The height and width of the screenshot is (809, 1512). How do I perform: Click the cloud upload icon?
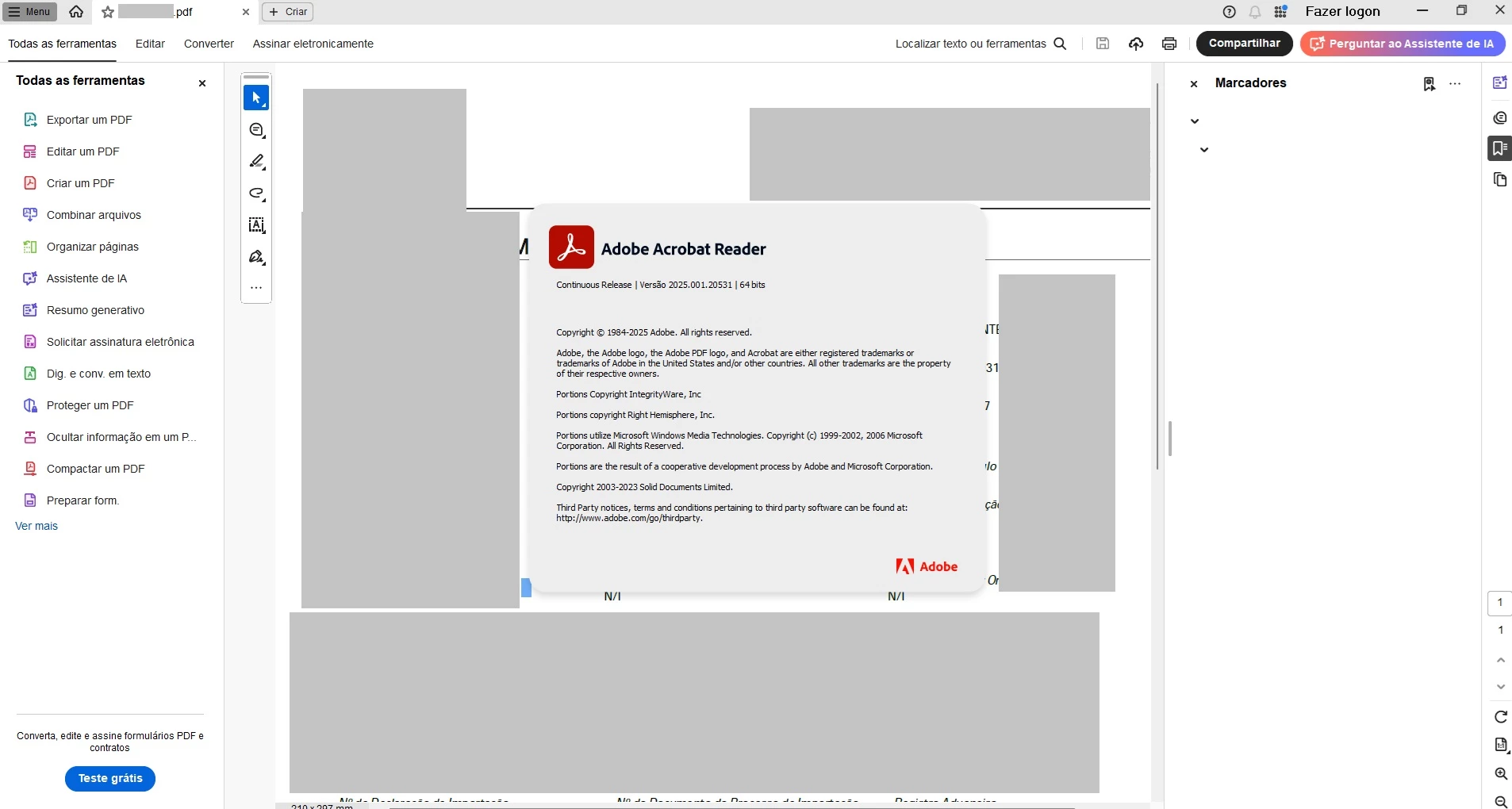point(1136,44)
